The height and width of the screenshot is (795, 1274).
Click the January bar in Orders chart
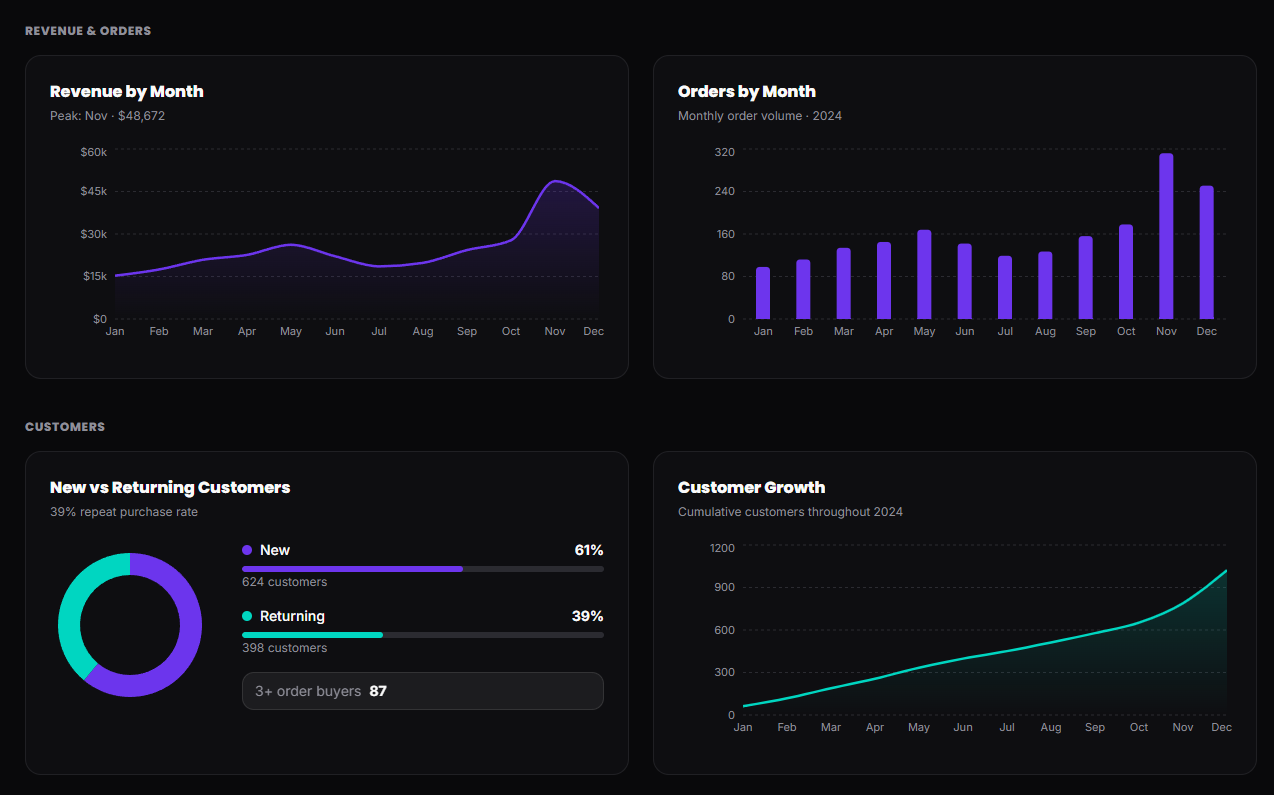(x=763, y=293)
